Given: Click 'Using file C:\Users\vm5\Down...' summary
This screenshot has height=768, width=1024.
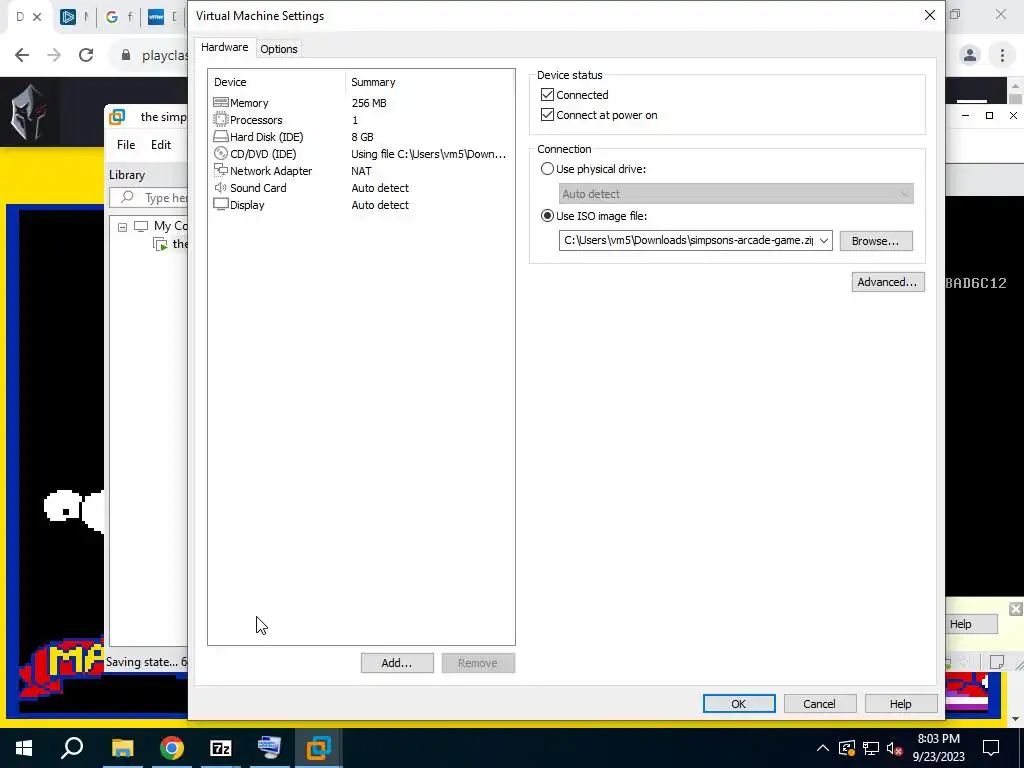Looking at the screenshot, I should 428,153.
